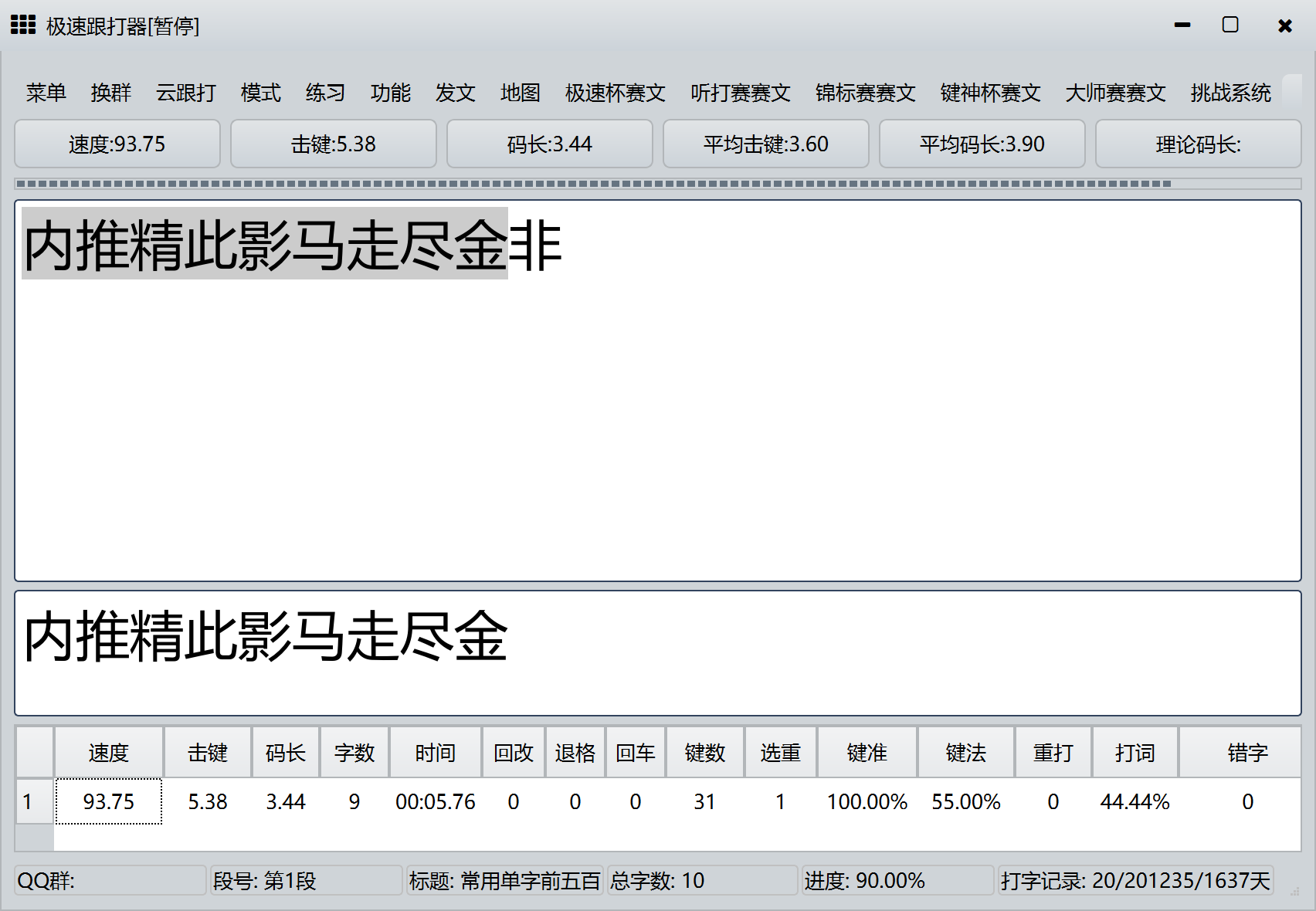Click the 打词 column header
The image size is (1316, 911).
[x=1135, y=752]
